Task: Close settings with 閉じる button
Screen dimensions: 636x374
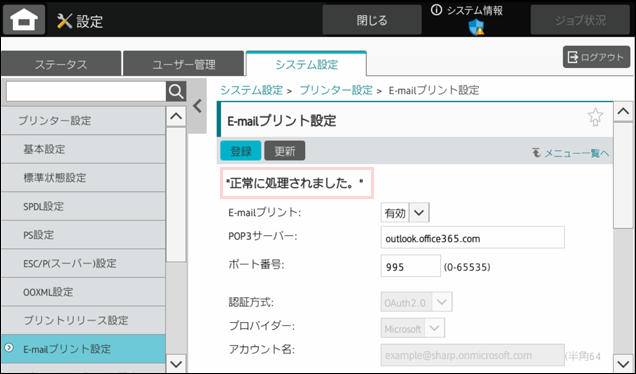Action: (372, 20)
